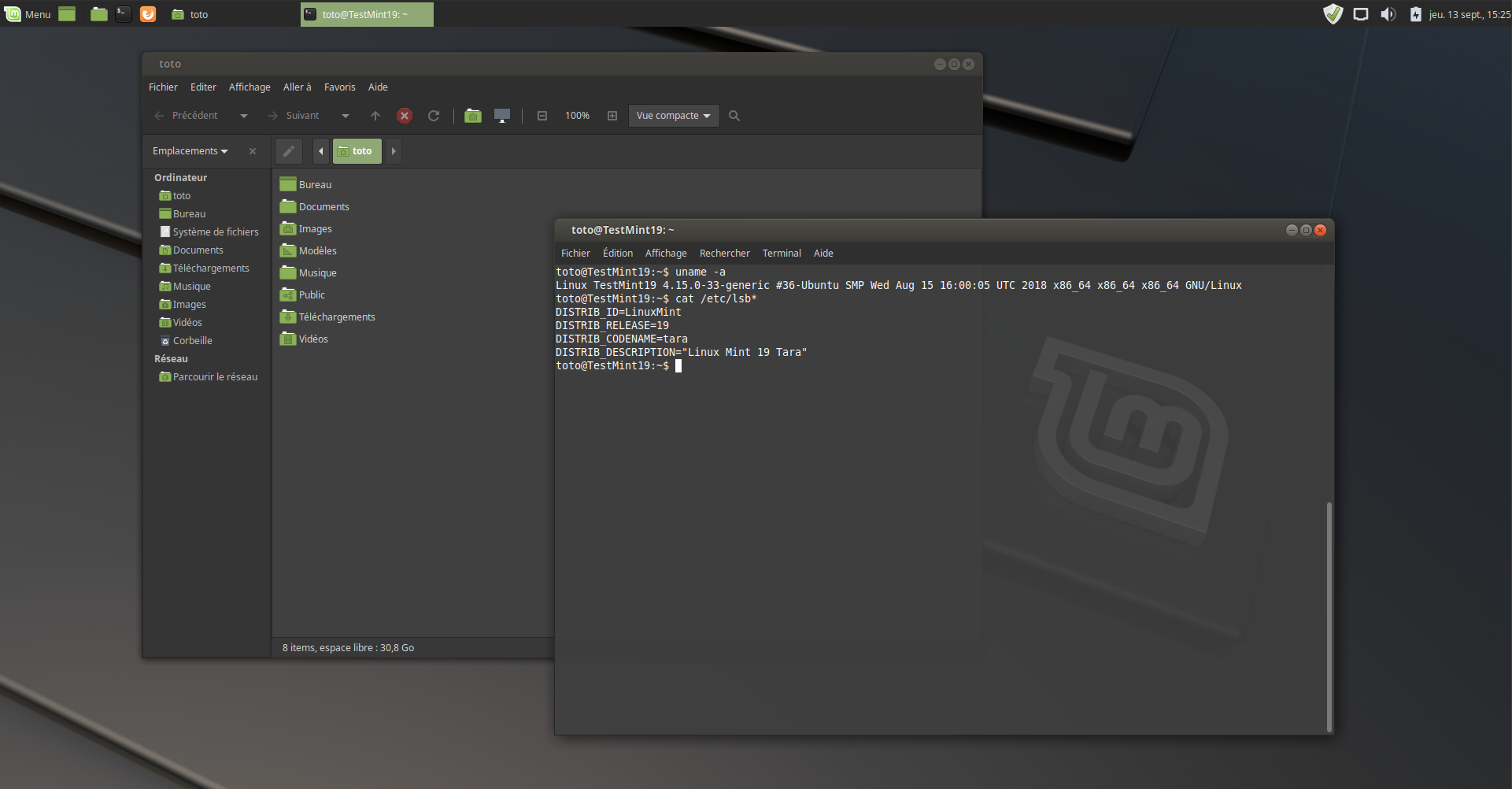This screenshot has width=1512, height=789.
Task: Open the Mint Menu button
Action: point(28,14)
